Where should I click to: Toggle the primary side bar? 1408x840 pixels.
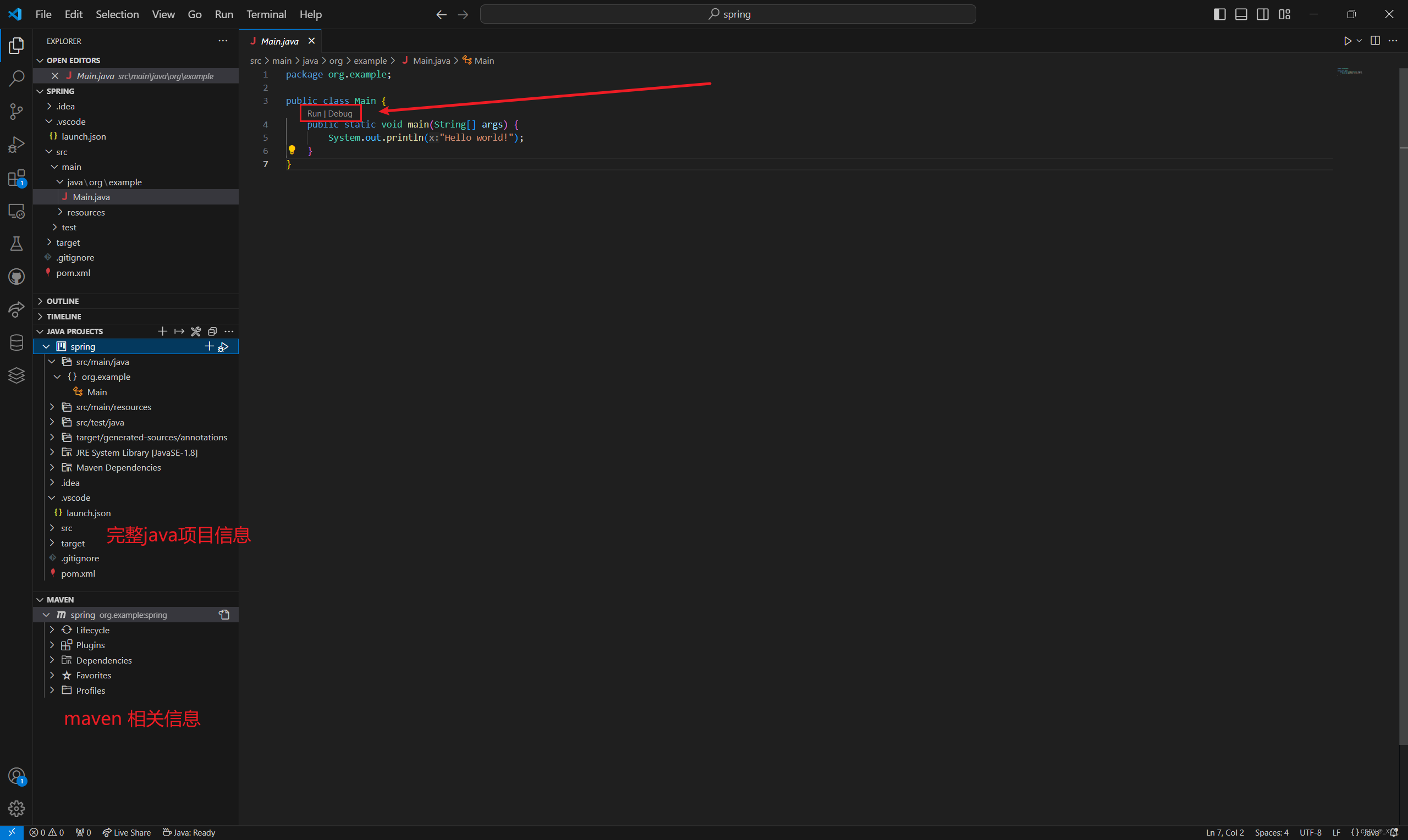[1219, 14]
